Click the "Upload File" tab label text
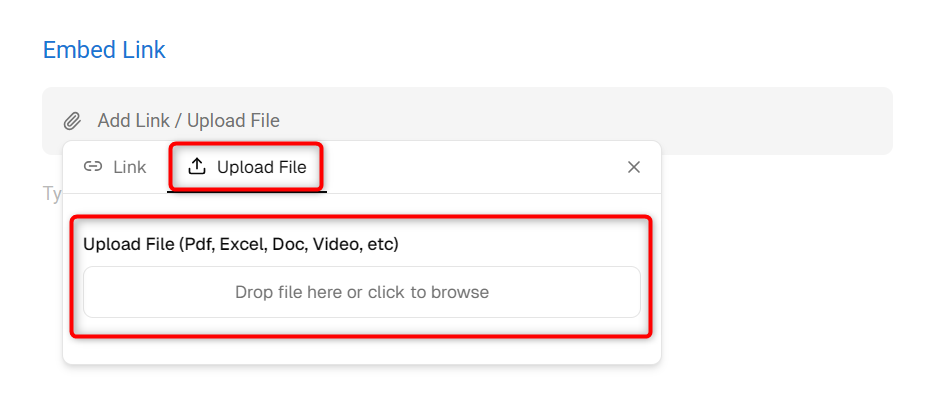Image resolution: width=926 pixels, height=415 pixels. pos(262,167)
